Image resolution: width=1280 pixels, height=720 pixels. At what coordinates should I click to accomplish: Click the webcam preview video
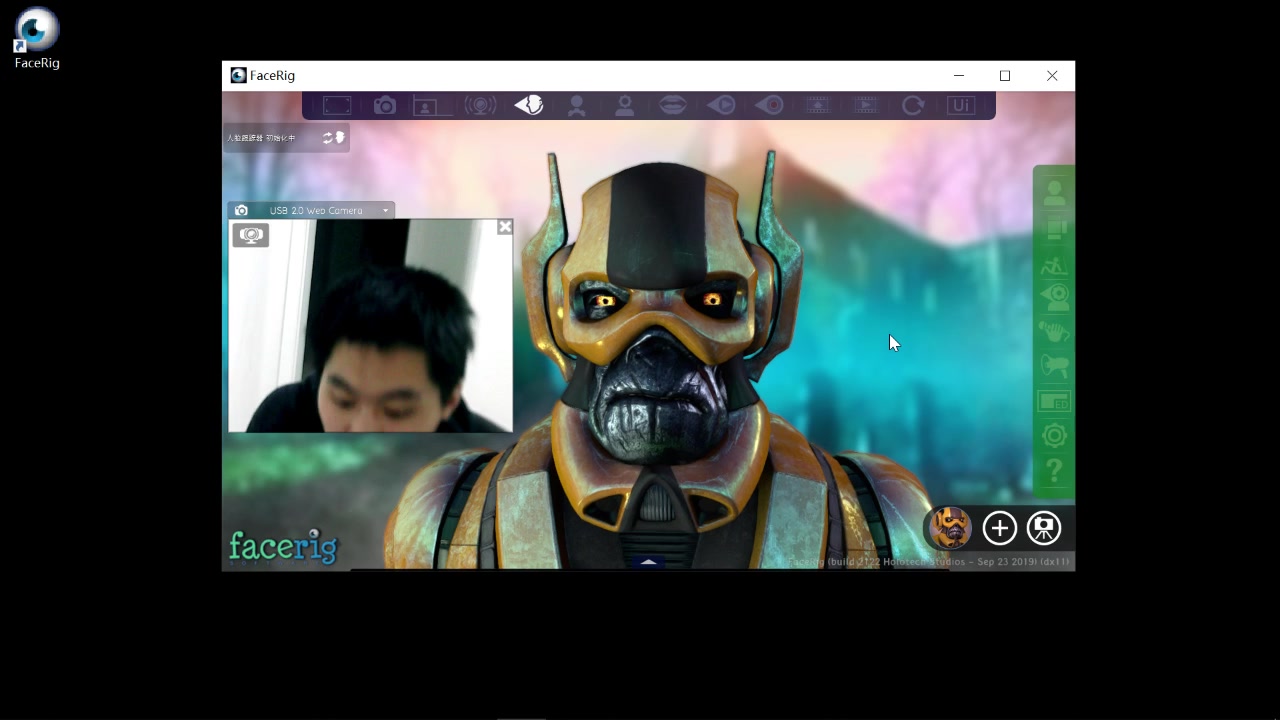tap(371, 326)
